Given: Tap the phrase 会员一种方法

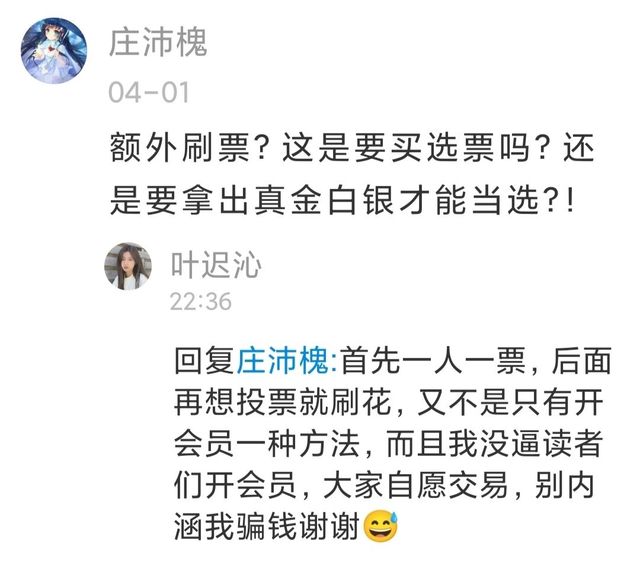Looking at the screenshot, I should coord(267,444).
